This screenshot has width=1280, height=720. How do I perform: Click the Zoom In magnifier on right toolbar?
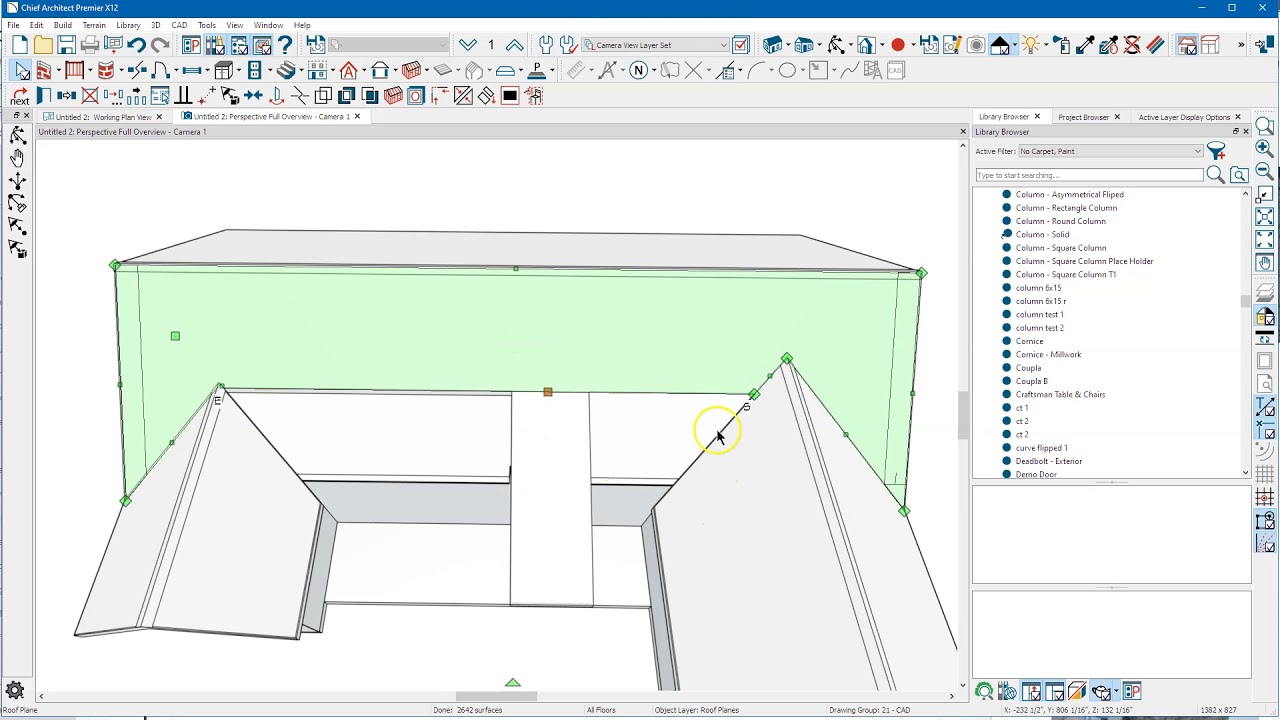pyautogui.click(x=1264, y=149)
